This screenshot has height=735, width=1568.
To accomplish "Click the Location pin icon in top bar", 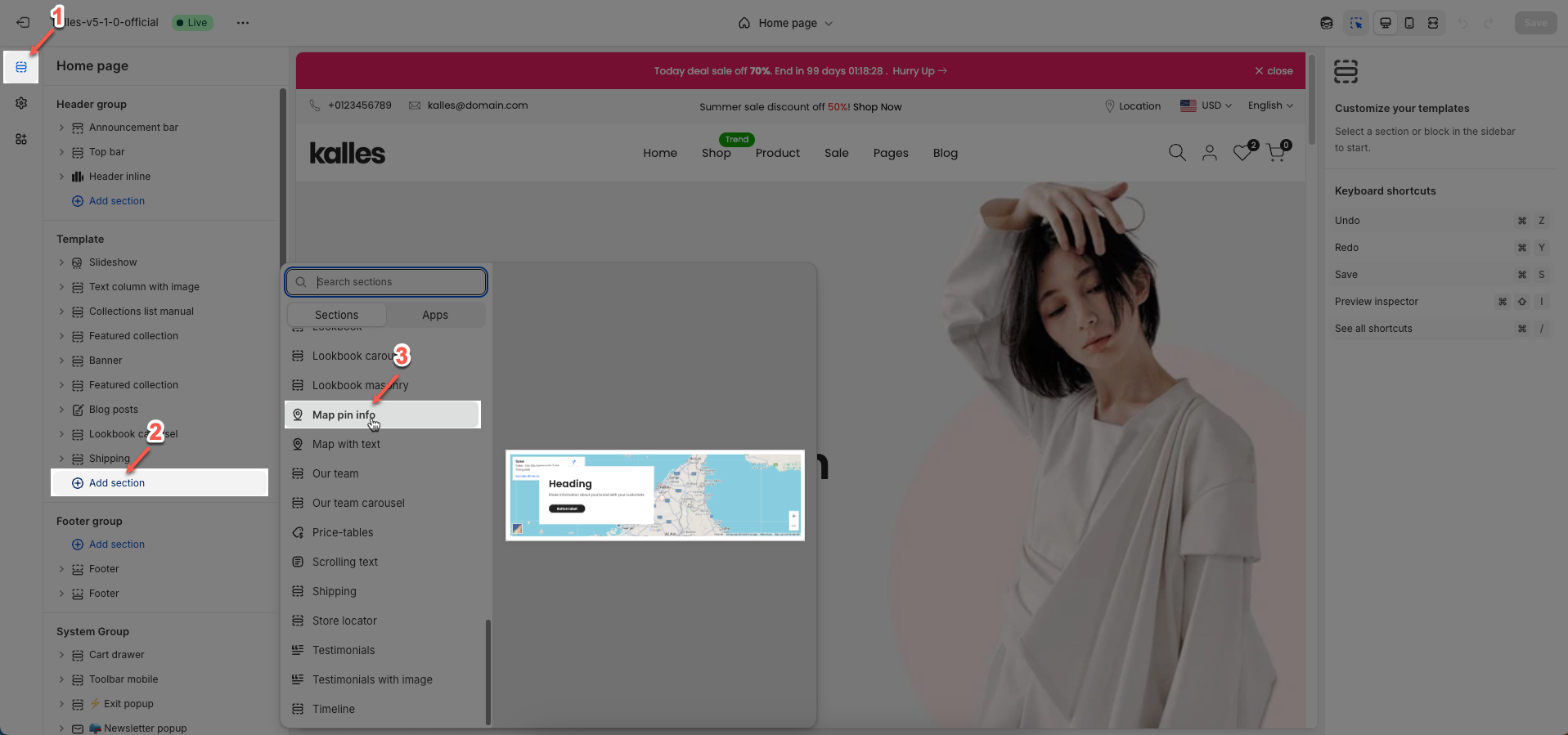I will [1110, 106].
